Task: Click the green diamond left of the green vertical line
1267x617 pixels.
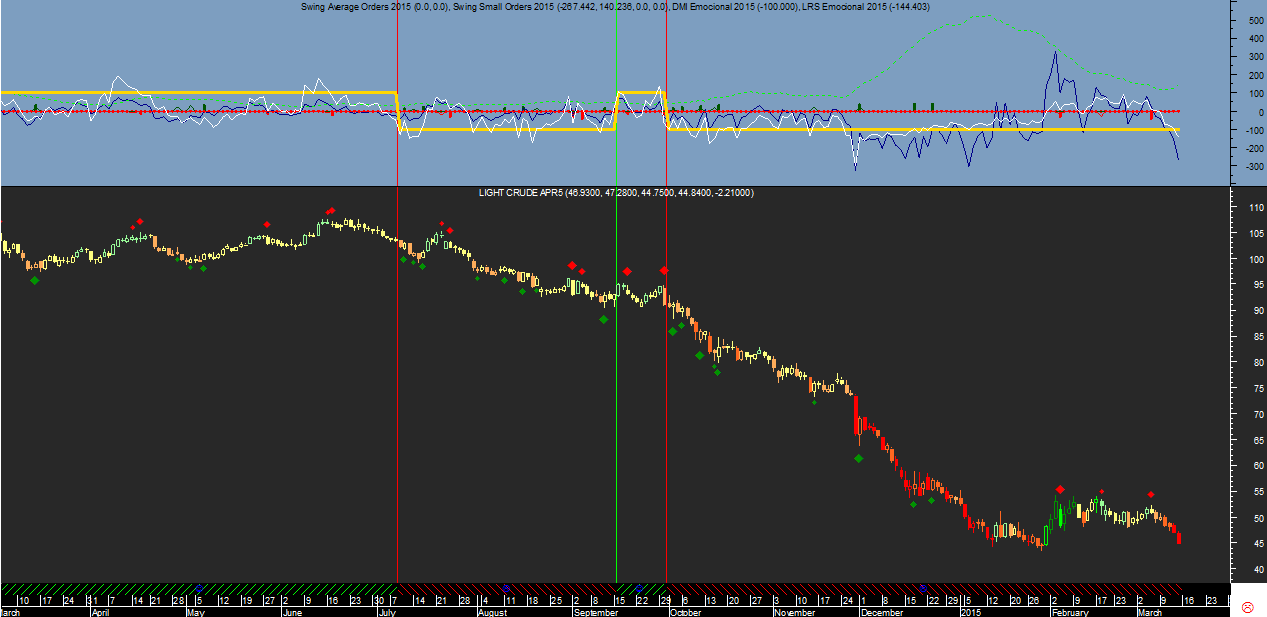Action: (603, 319)
